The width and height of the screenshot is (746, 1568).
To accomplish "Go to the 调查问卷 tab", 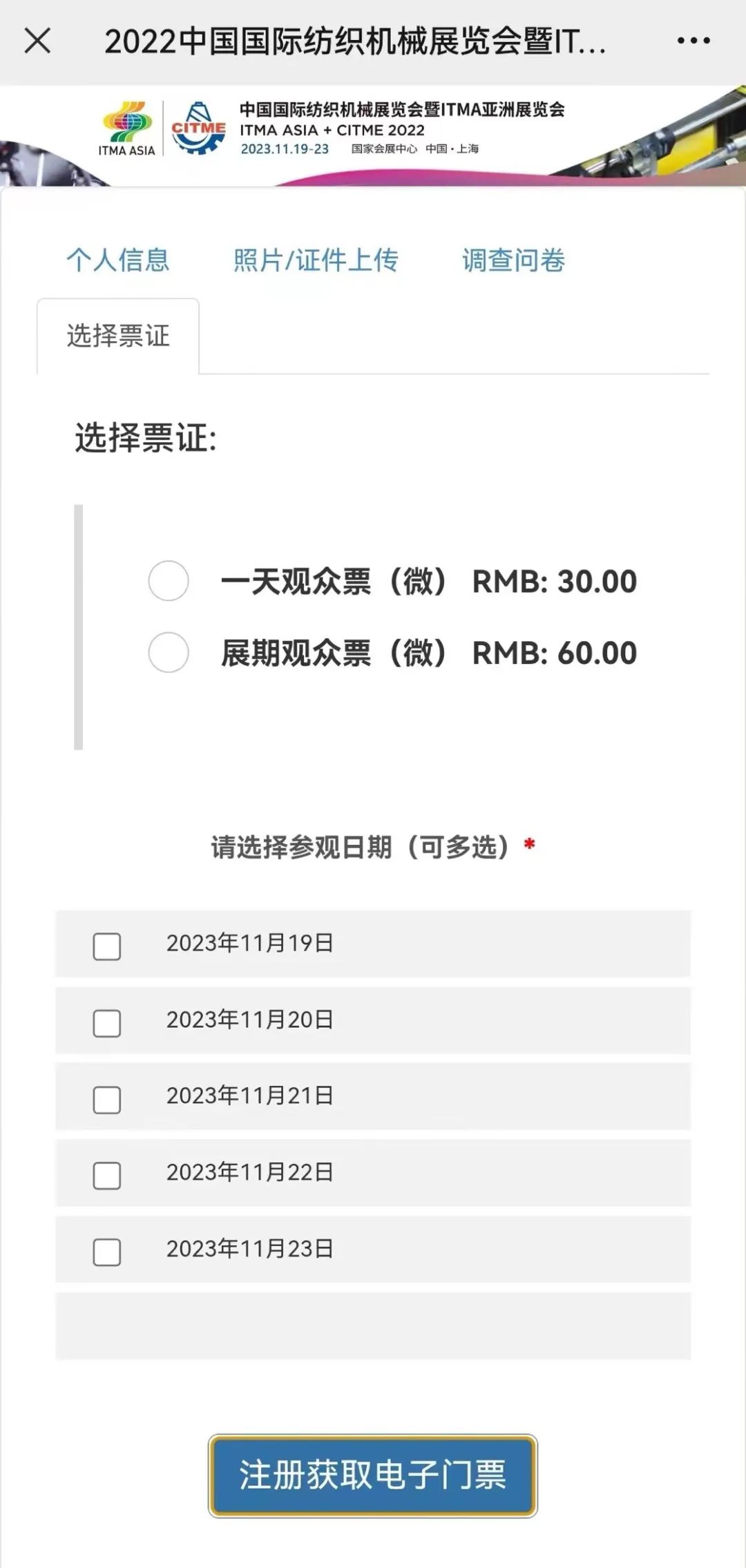I will pos(514,260).
